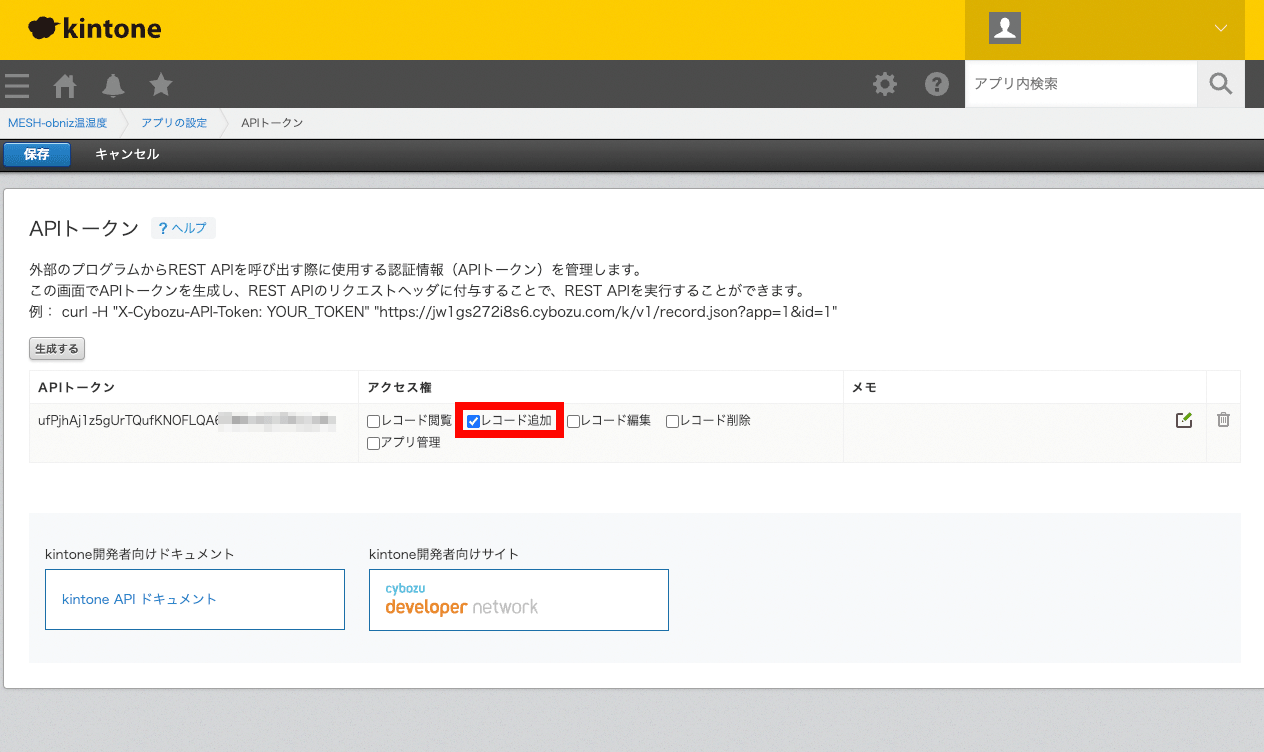Image resolution: width=1264 pixels, height=752 pixels.
Task: Click the 保存 button
Action: pyautogui.click(x=37, y=154)
